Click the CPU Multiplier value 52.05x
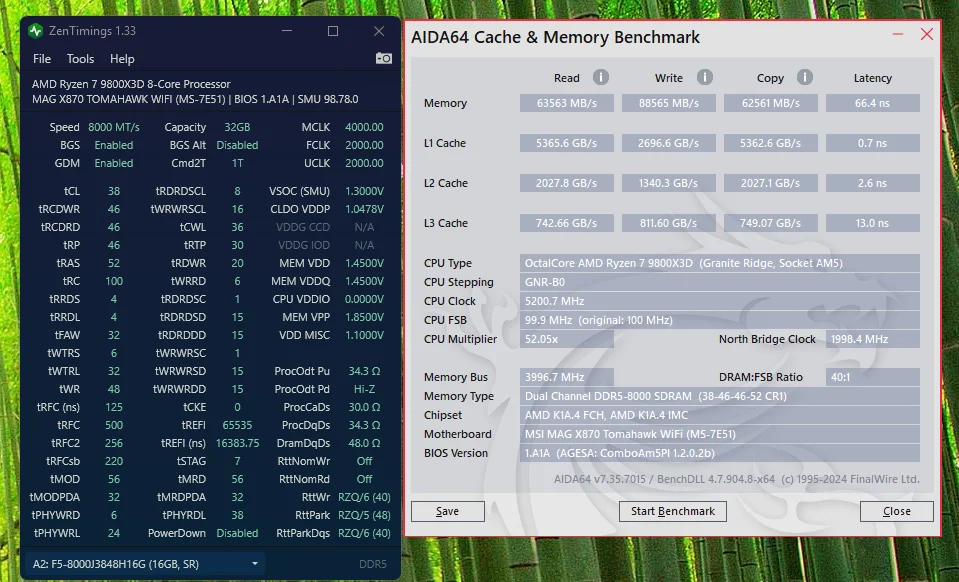Image resolution: width=959 pixels, height=582 pixels. [567, 339]
